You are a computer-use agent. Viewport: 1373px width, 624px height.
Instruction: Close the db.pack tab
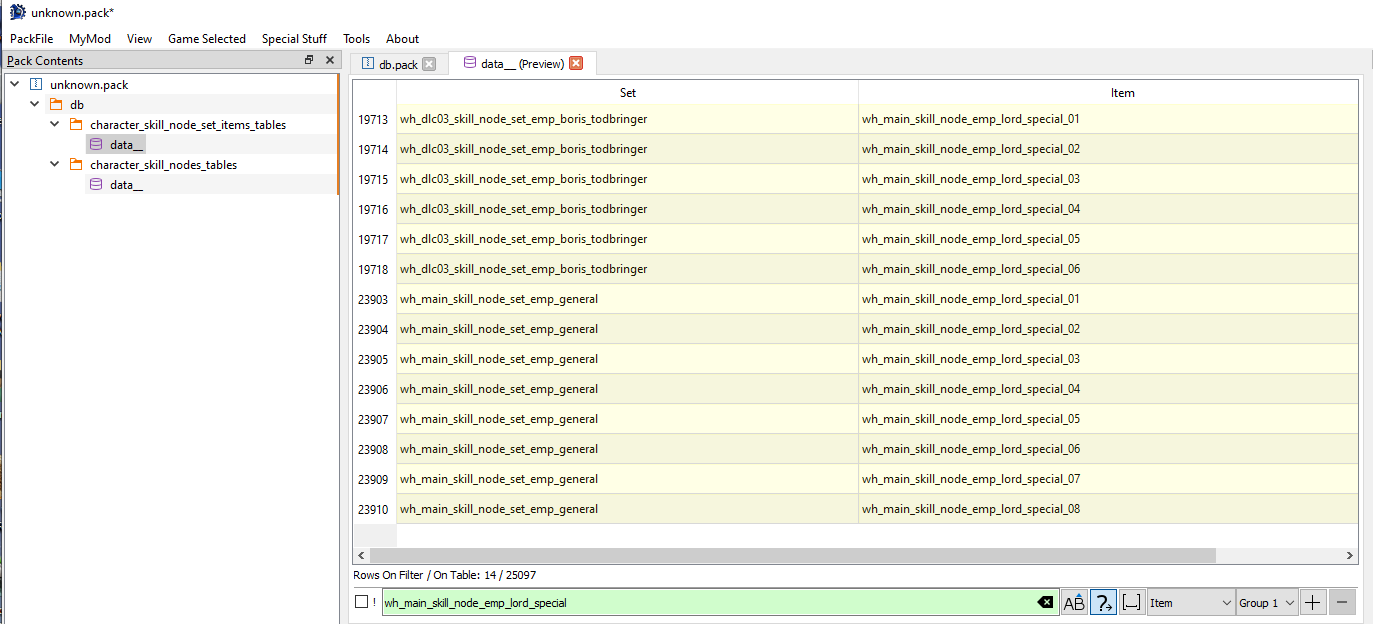coord(429,64)
